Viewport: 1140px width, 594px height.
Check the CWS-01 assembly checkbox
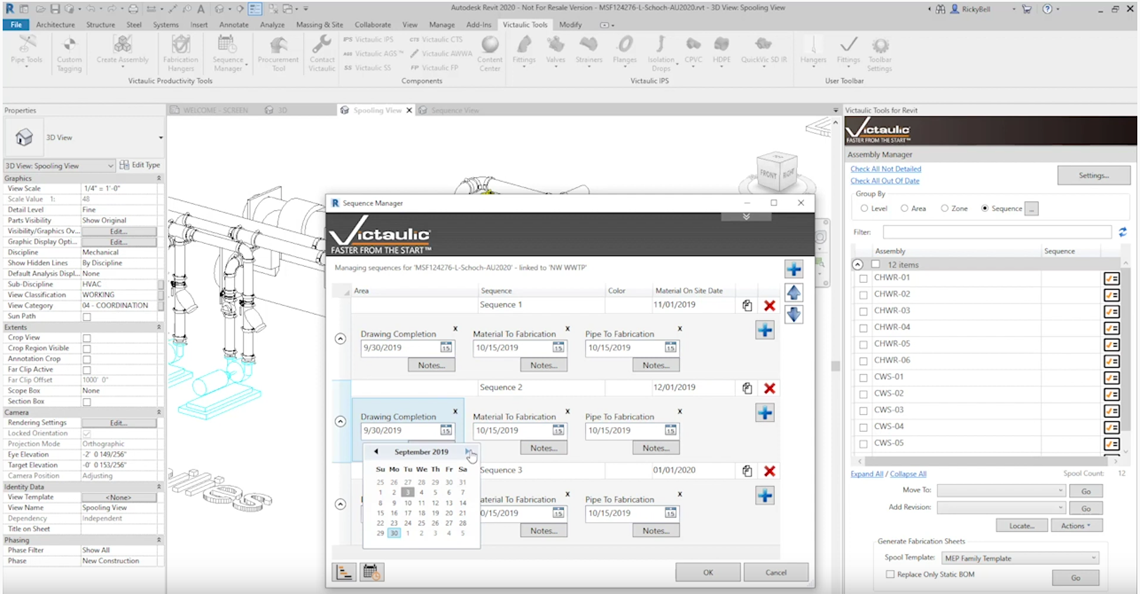pos(863,378)
